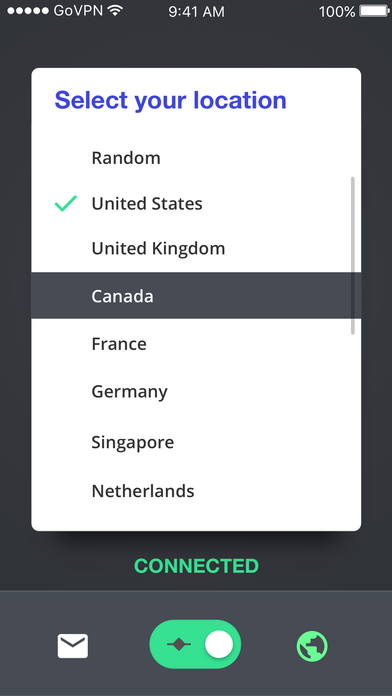
Task: Choose Netherlands as the location
Action: pyautogui.click(x=196, y=491)
